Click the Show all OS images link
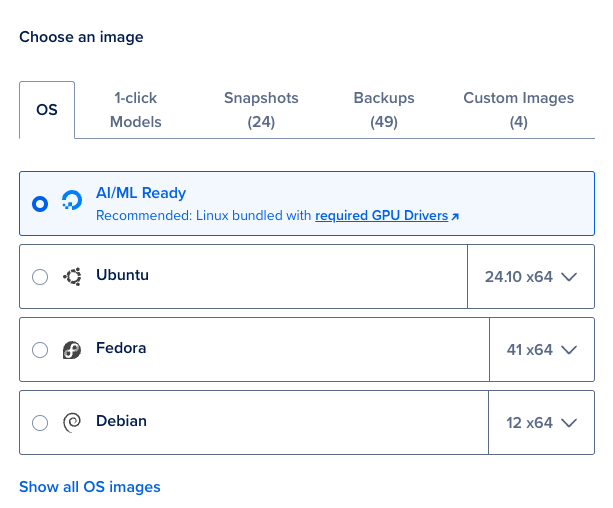This screenshot has width=613, height=508. pyautogui.click(x=90, y=487)
